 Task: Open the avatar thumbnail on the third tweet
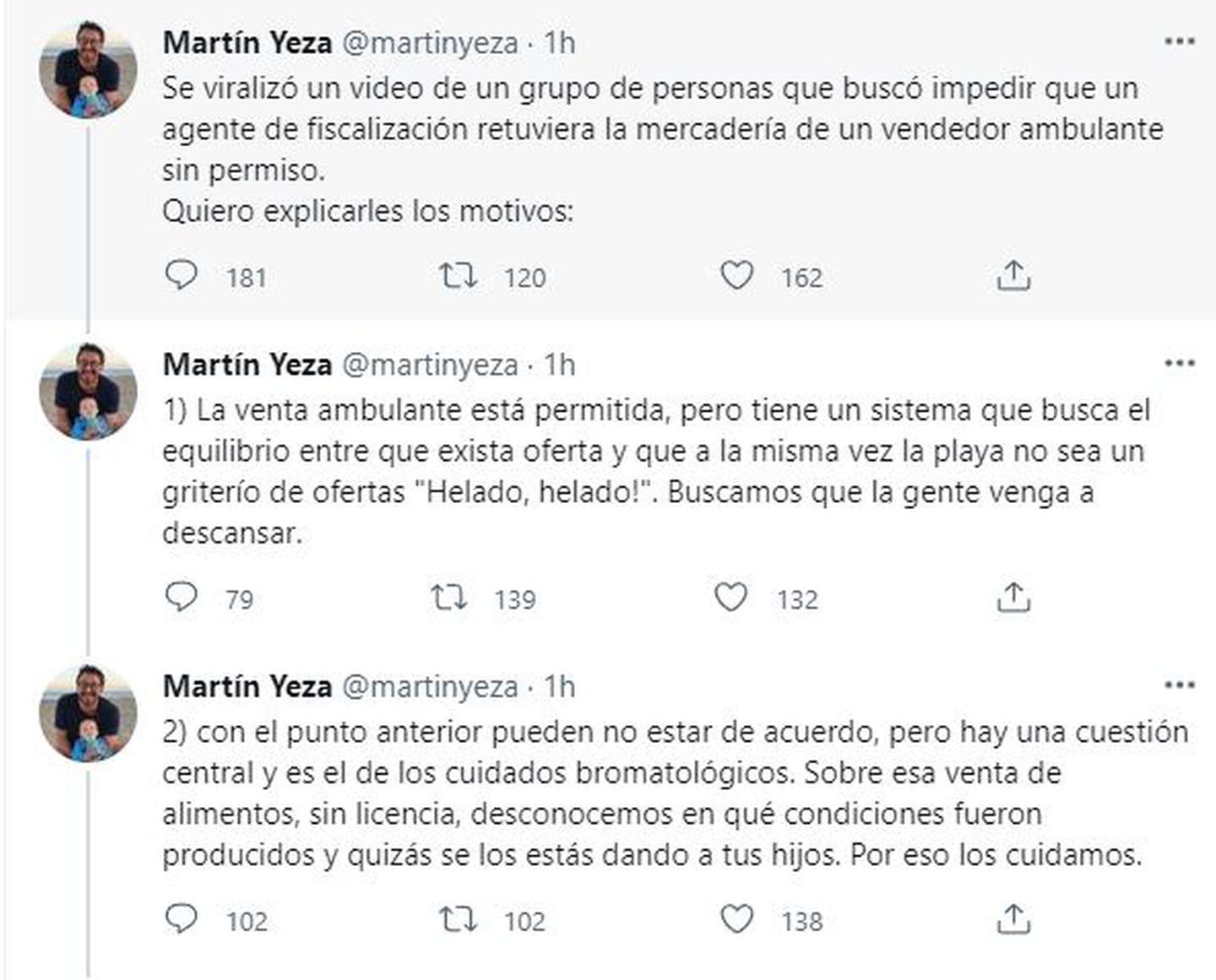(88, 713)
